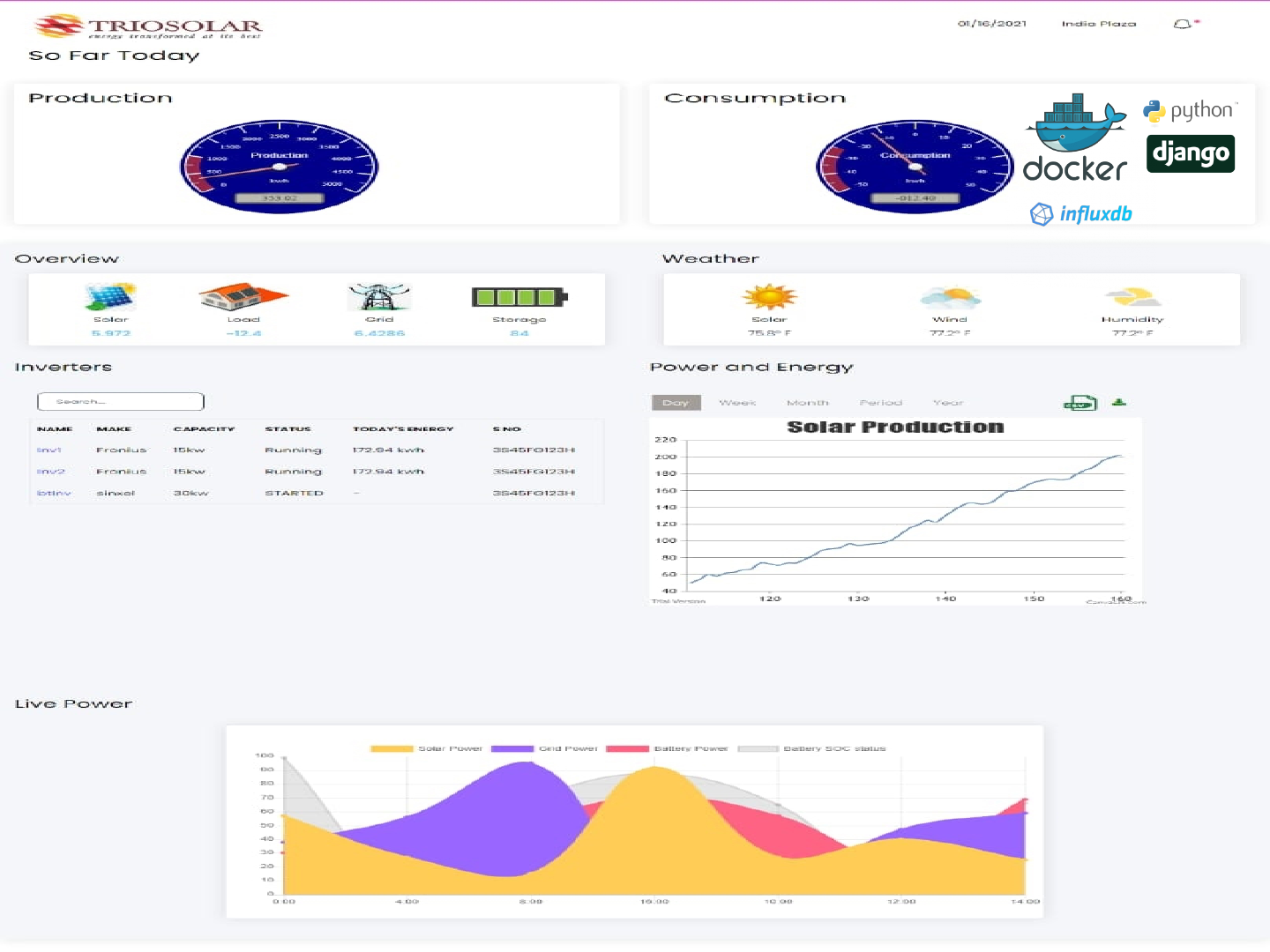Click the STATUS column header

(288, 429)
